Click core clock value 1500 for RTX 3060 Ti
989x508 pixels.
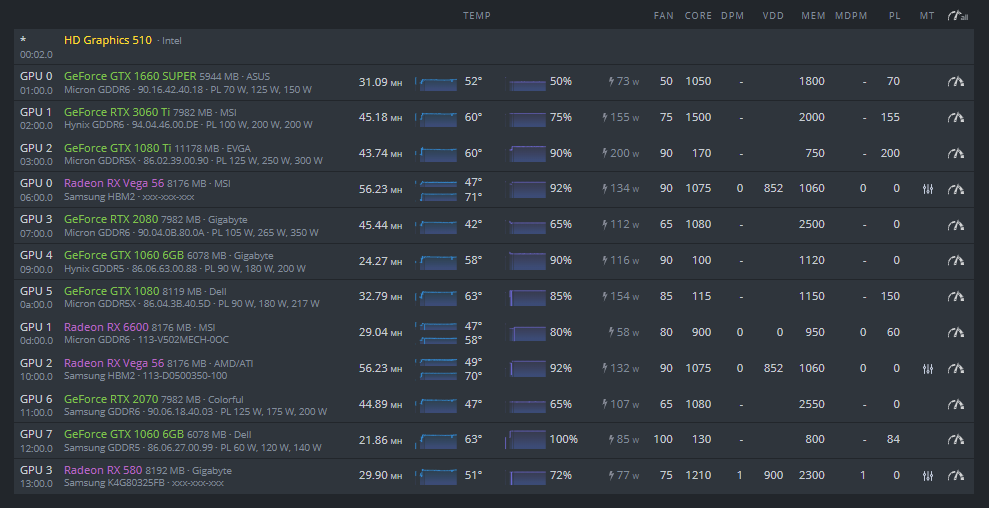698,117
